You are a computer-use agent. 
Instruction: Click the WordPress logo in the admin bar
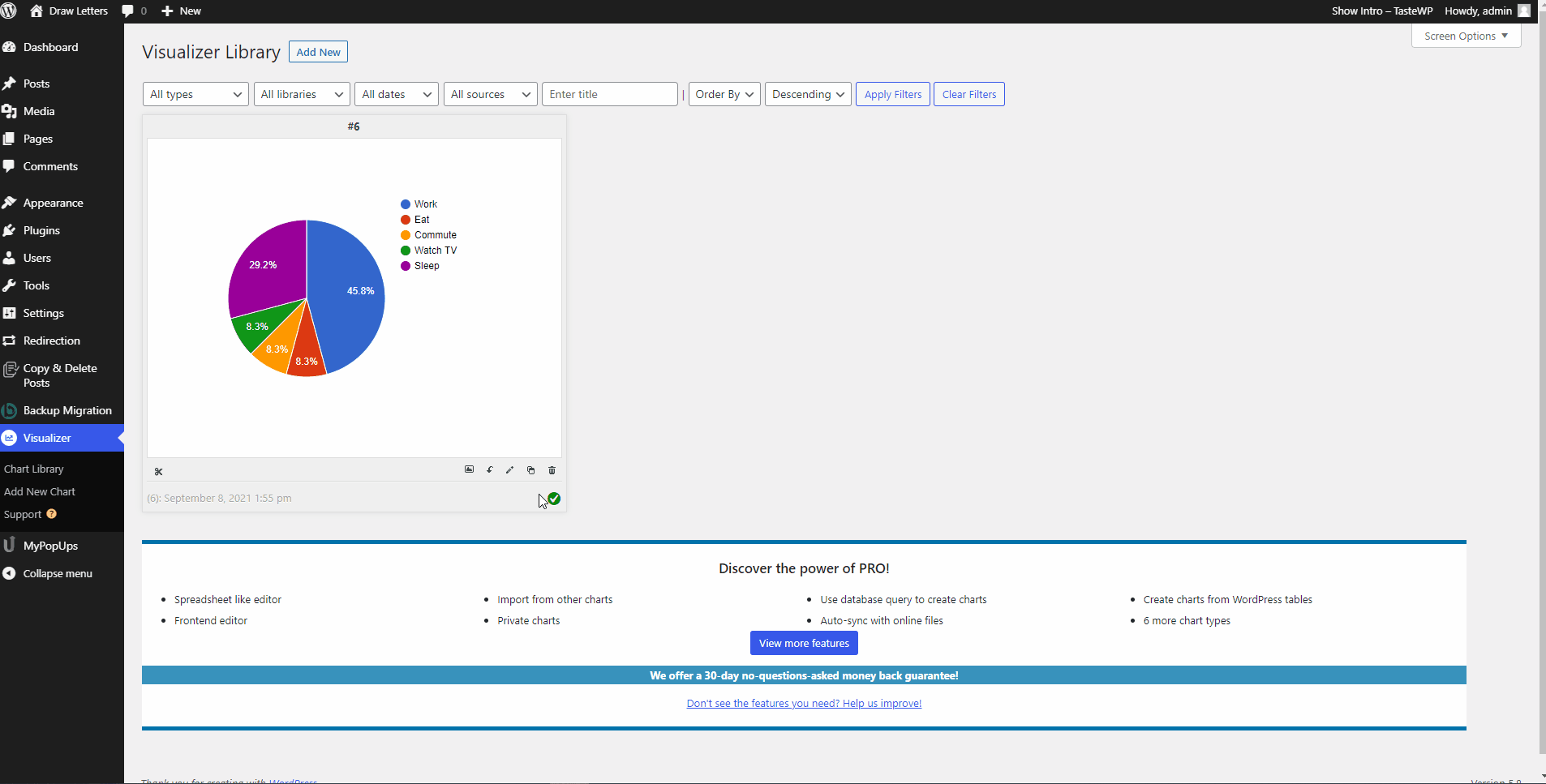9,11
